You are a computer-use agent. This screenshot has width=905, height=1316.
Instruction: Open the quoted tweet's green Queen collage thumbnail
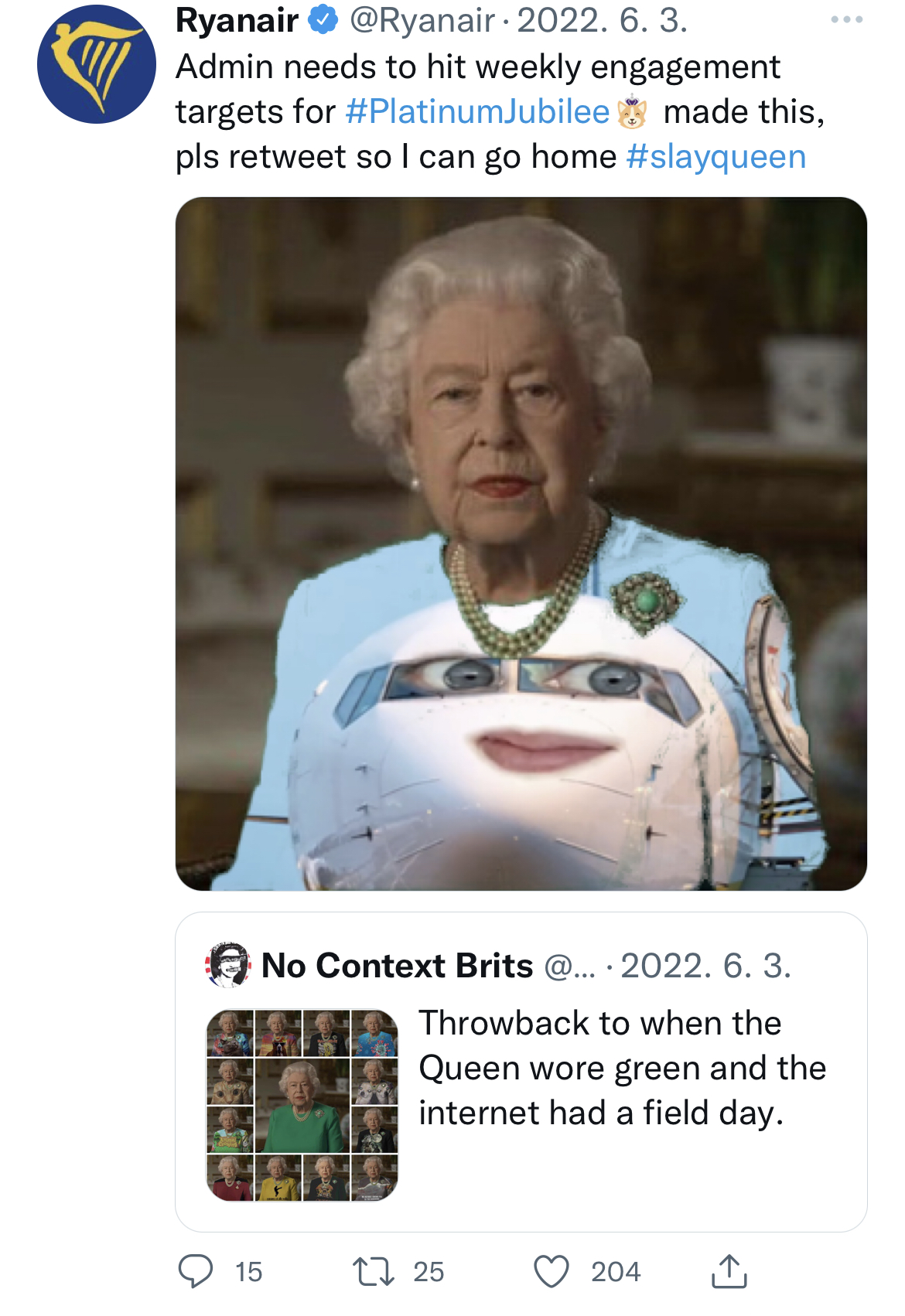tap(302, 1105)
